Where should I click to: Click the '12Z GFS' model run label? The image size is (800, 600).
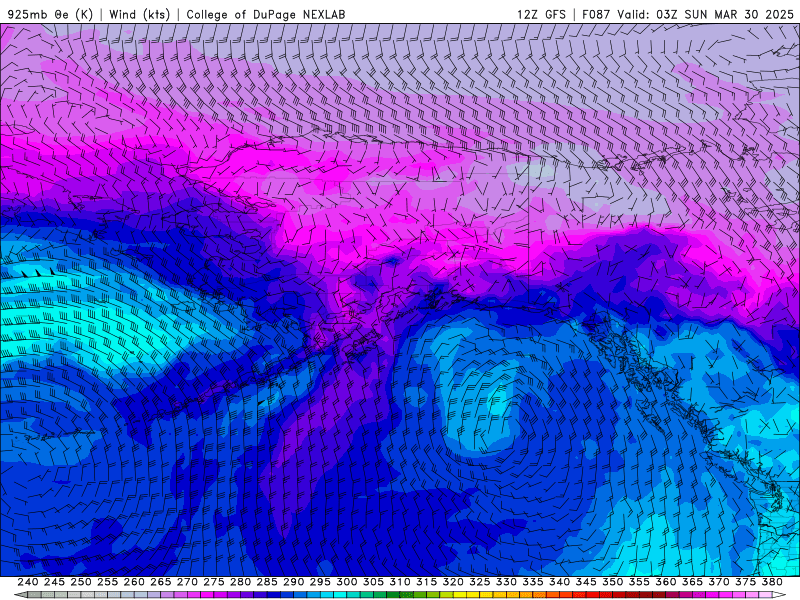point(541,14)
